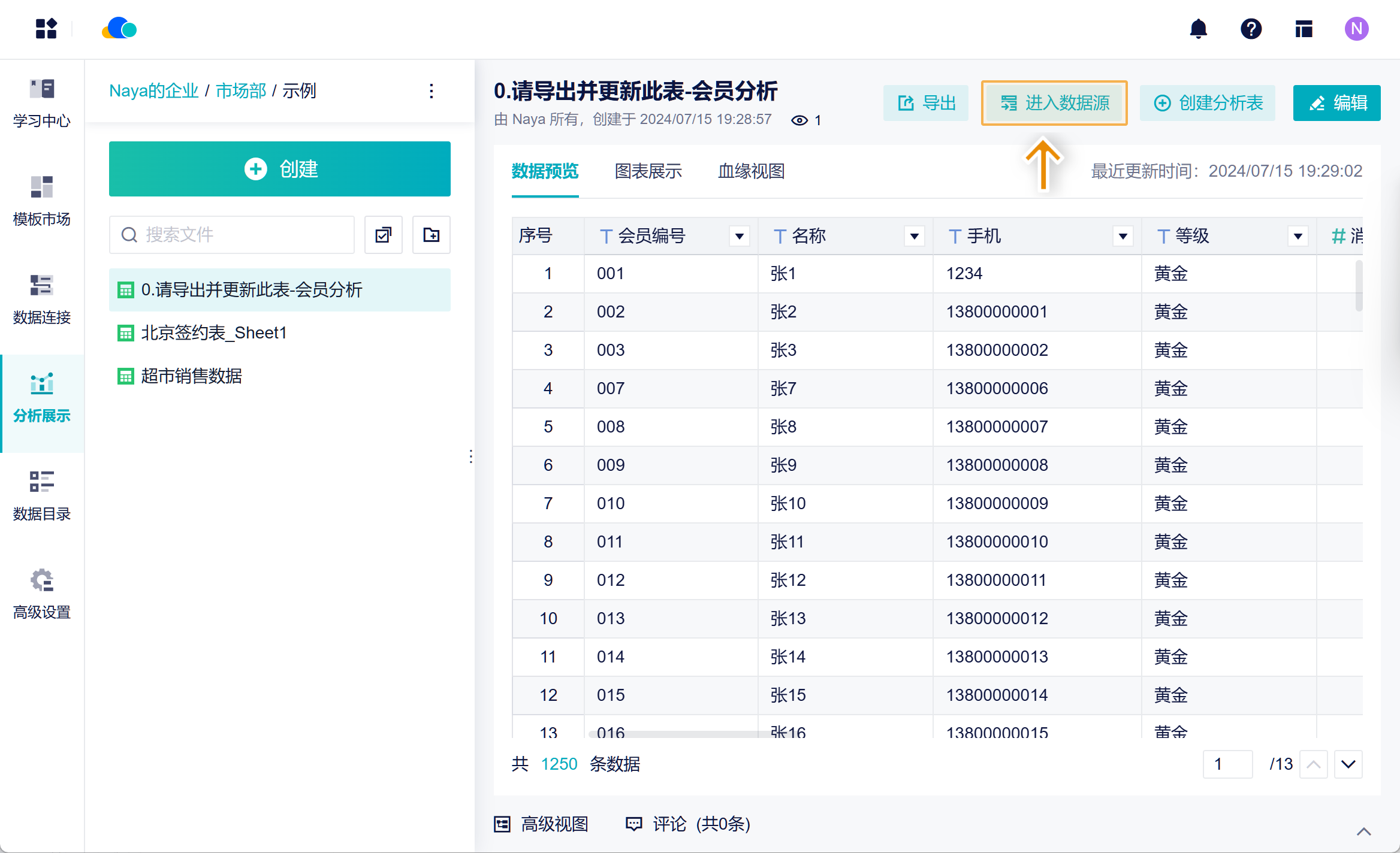This screenshot has width=1400, height=853.
Task: Click the 进入数据源 button
Action: pos(1054,103)
